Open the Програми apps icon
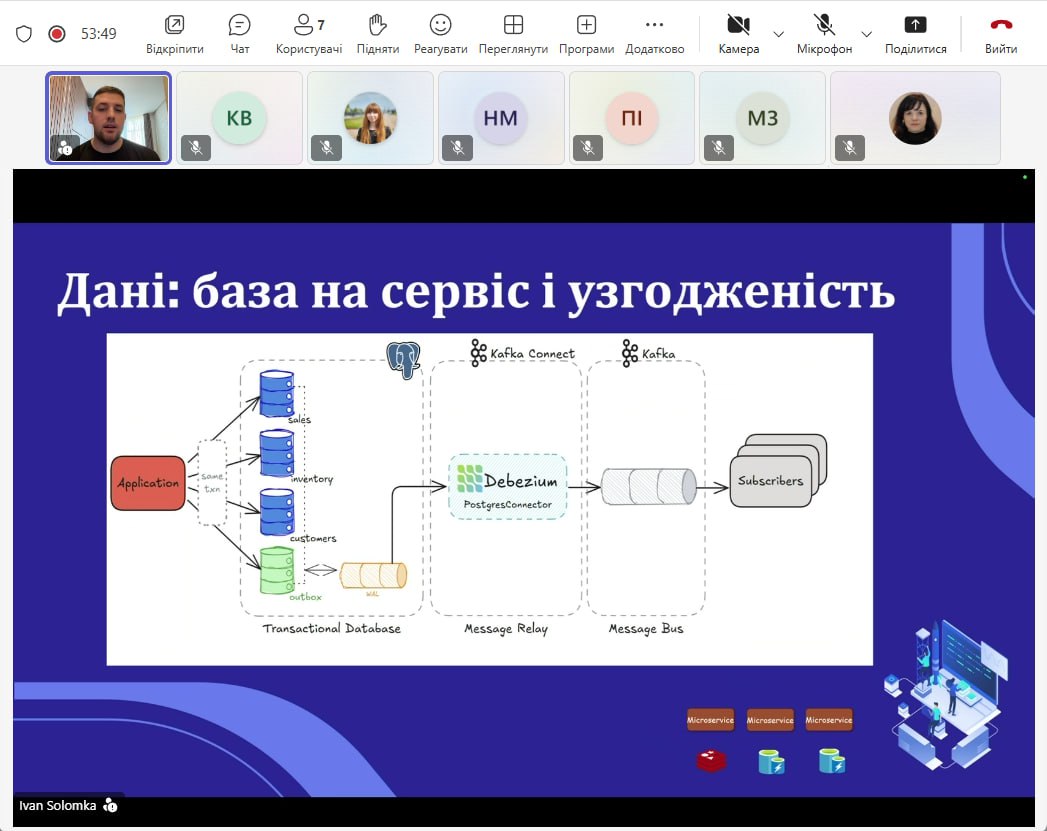Screen dimensions: 1047x831 [x=586, y=25]
